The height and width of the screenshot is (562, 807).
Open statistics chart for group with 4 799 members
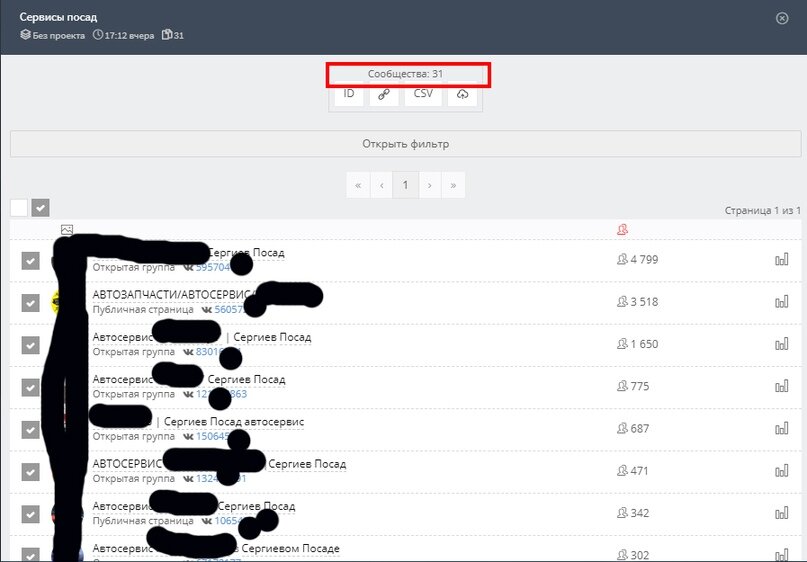coord(781,259)
